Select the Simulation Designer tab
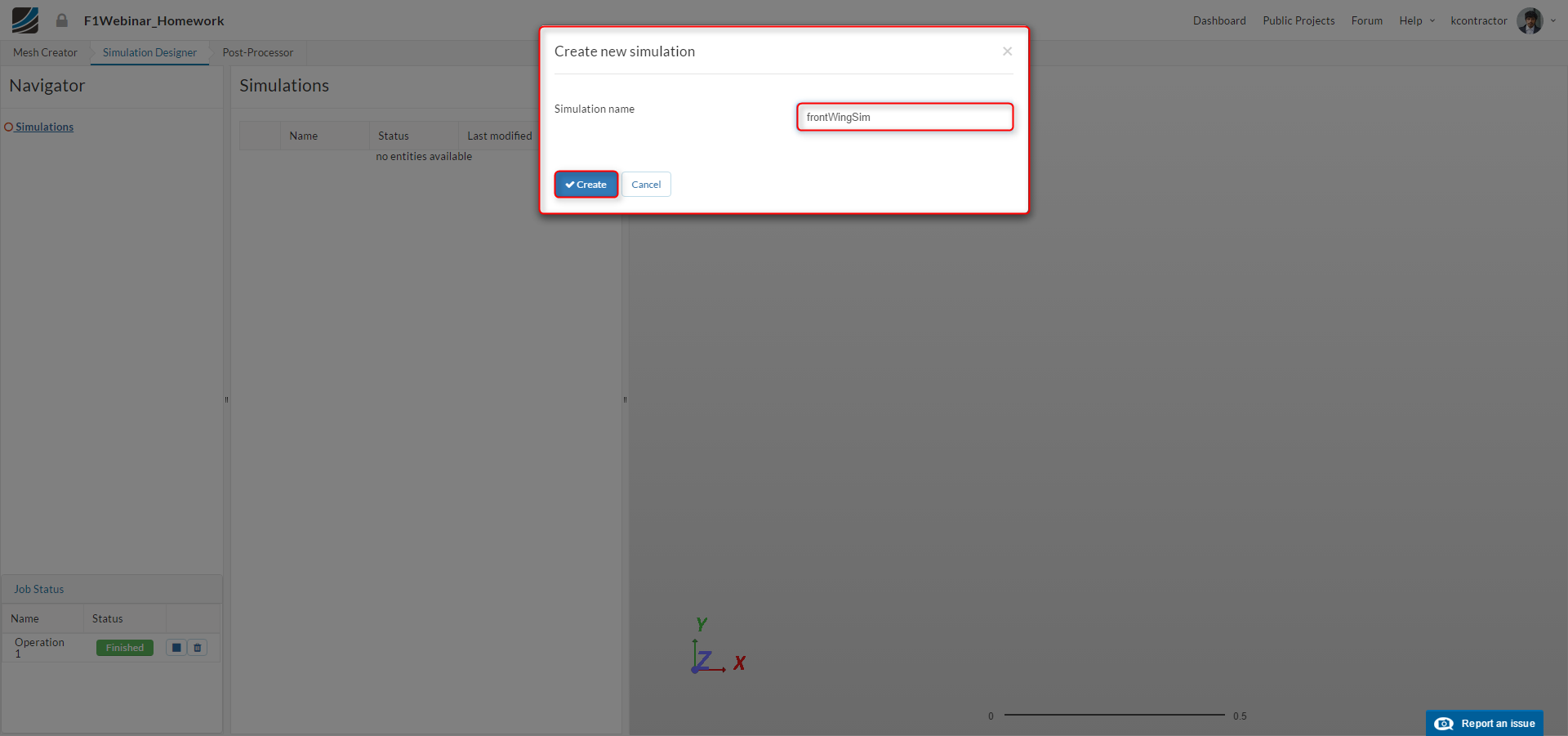Viewport: 1568px width, 736px height. pyautogui.click(x=149, y=52)
